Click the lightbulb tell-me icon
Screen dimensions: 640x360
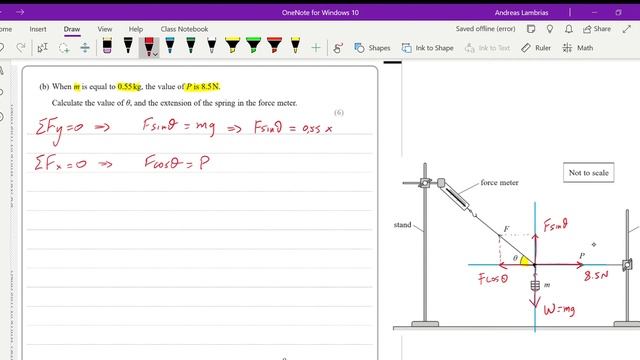pyautogui.click(x=550, y=29)
